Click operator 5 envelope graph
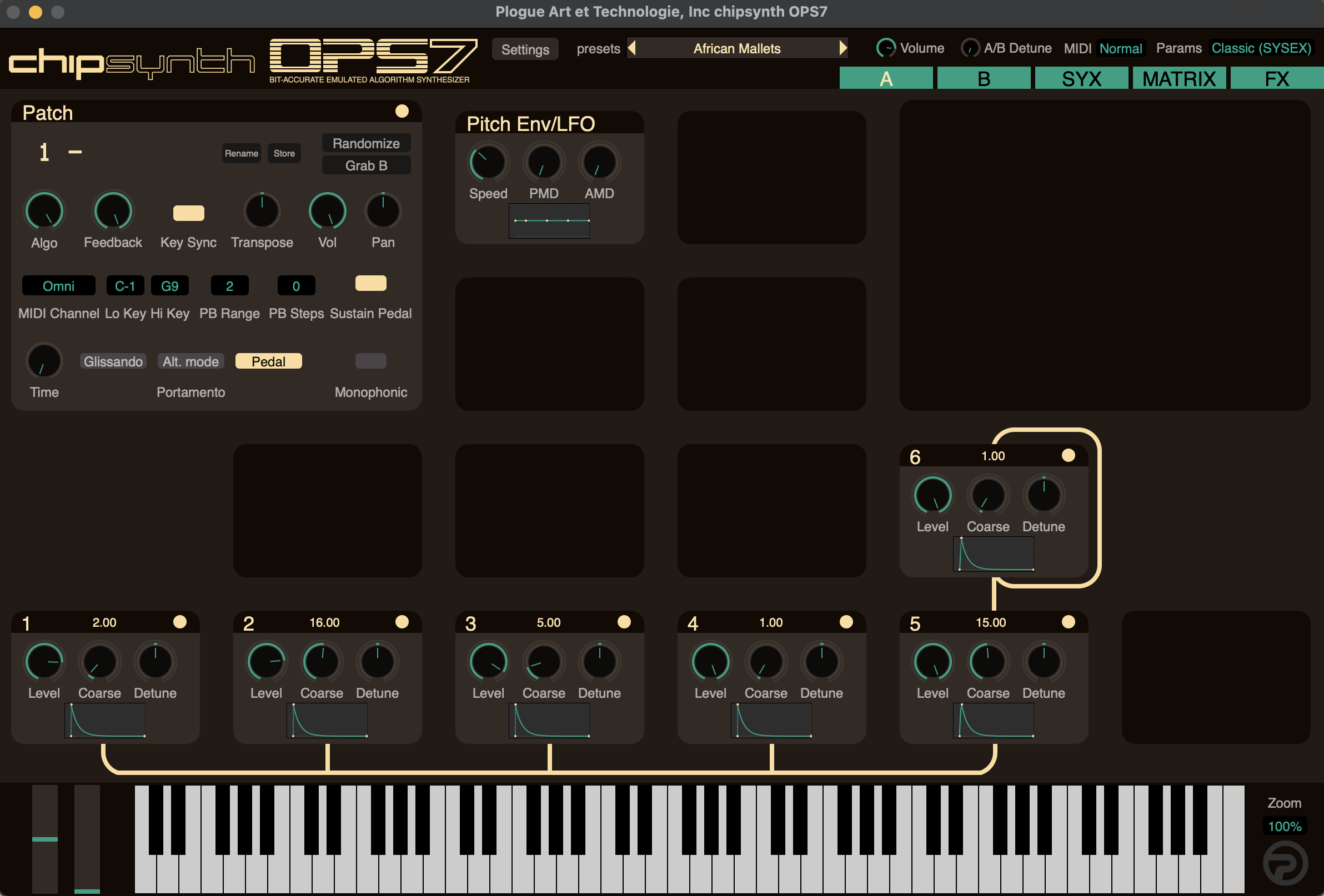The image size is (1324, 896). 994,720
